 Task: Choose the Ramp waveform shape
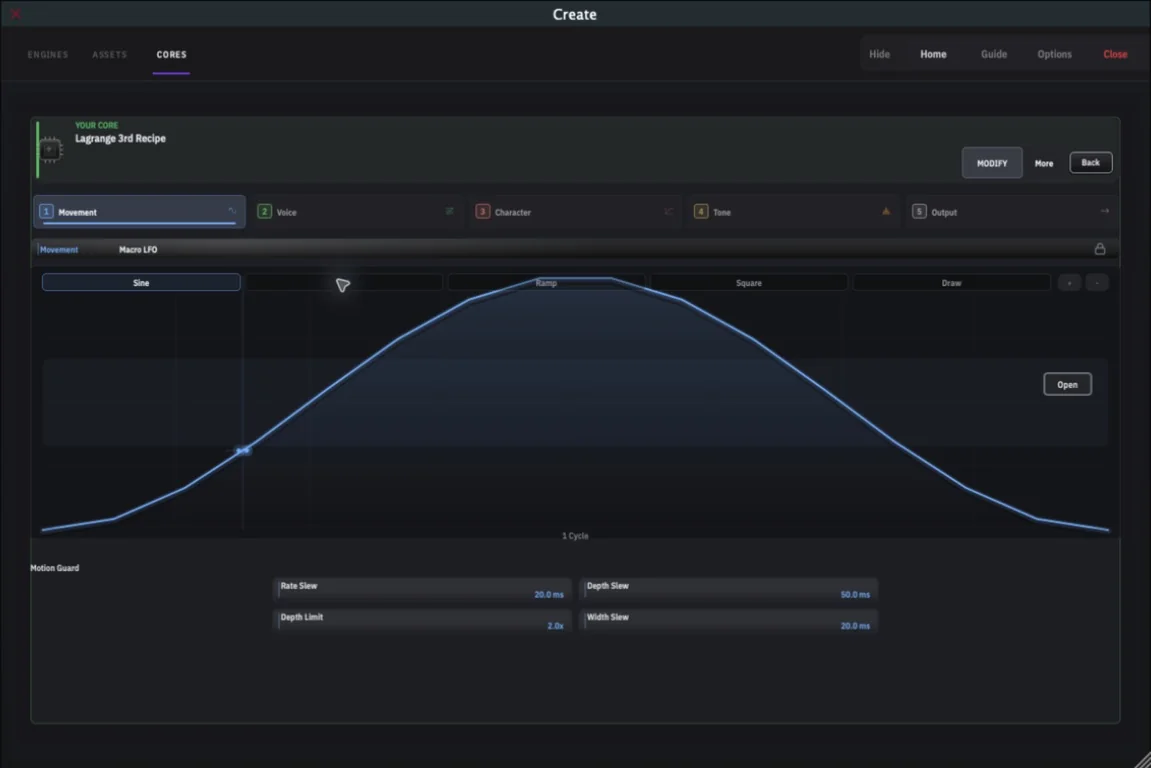[546, 283]
